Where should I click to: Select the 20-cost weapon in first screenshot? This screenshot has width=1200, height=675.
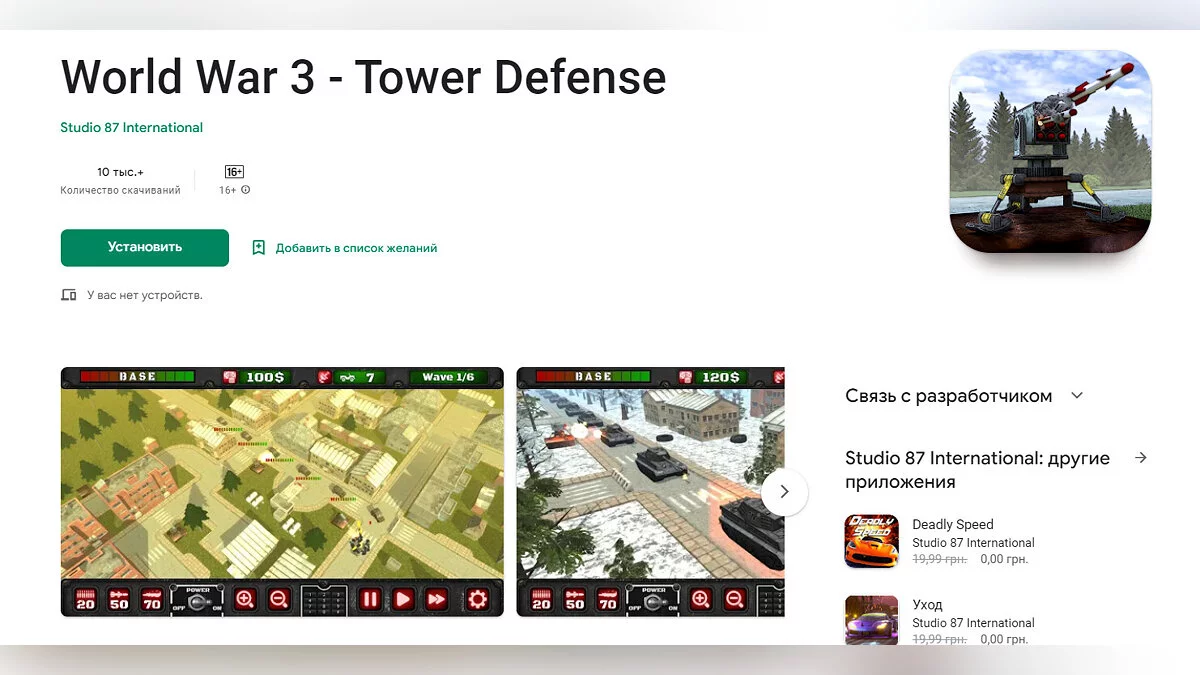click(x=85, y=599)
